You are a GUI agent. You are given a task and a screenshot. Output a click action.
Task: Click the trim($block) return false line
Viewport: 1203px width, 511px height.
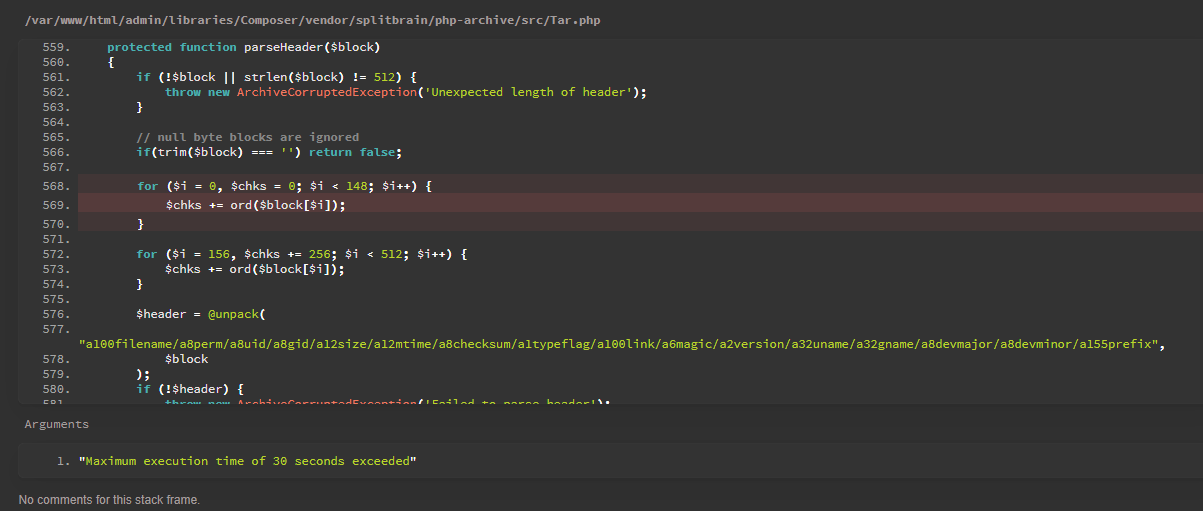pos(269,152)
